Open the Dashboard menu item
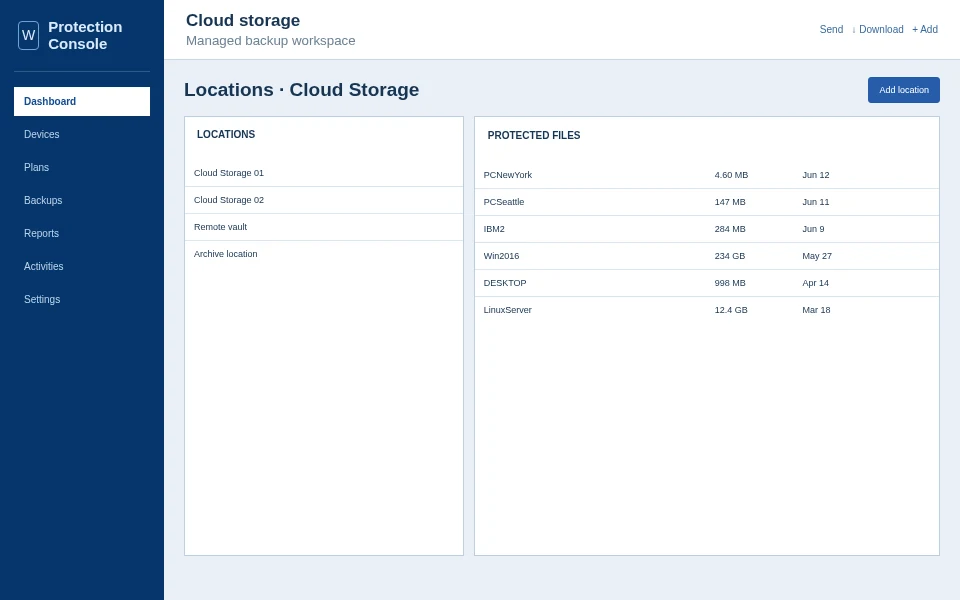Screen dimensions: 960x600 click(x=82, y=101)
